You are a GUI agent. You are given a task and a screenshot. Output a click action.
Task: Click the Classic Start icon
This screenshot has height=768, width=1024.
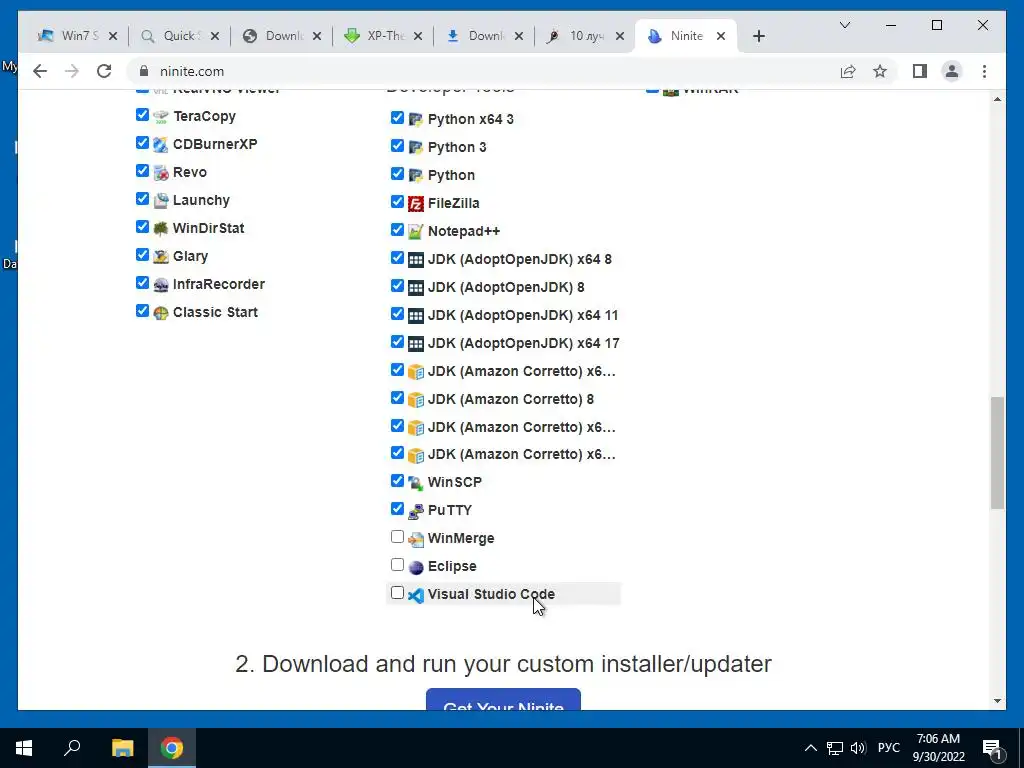161,313
